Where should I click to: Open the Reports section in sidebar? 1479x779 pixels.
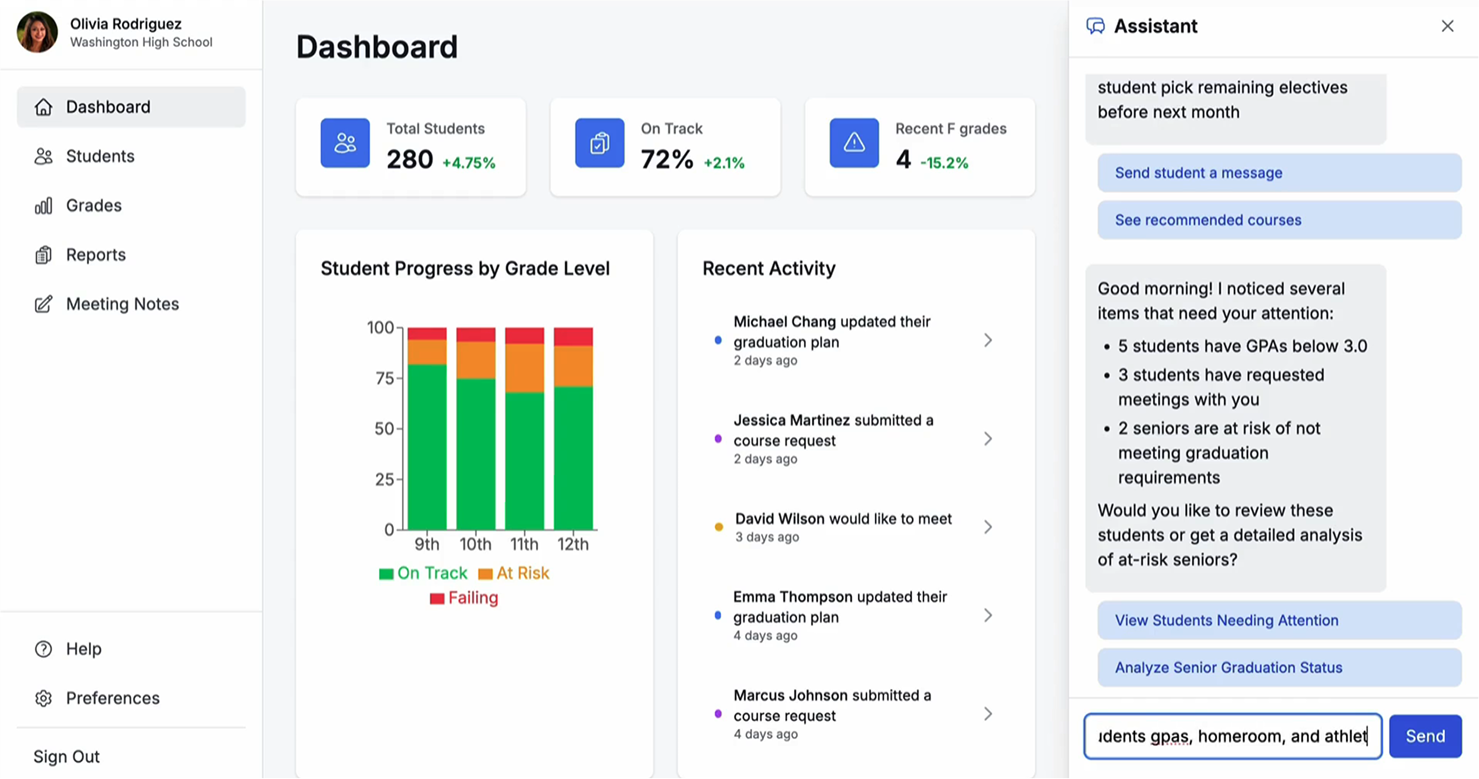[x=96, y=255]
